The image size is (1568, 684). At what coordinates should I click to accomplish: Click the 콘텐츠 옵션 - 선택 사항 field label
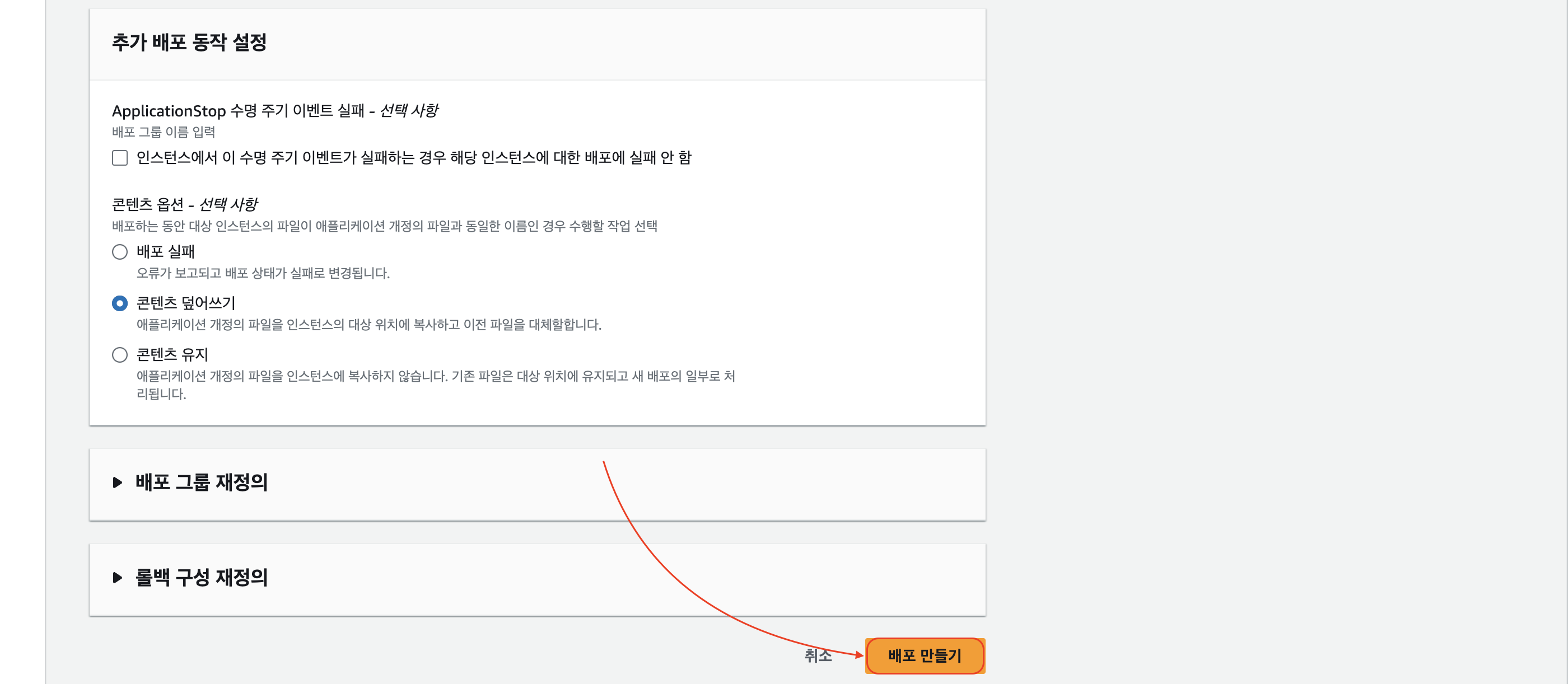[x=184, y=204]
